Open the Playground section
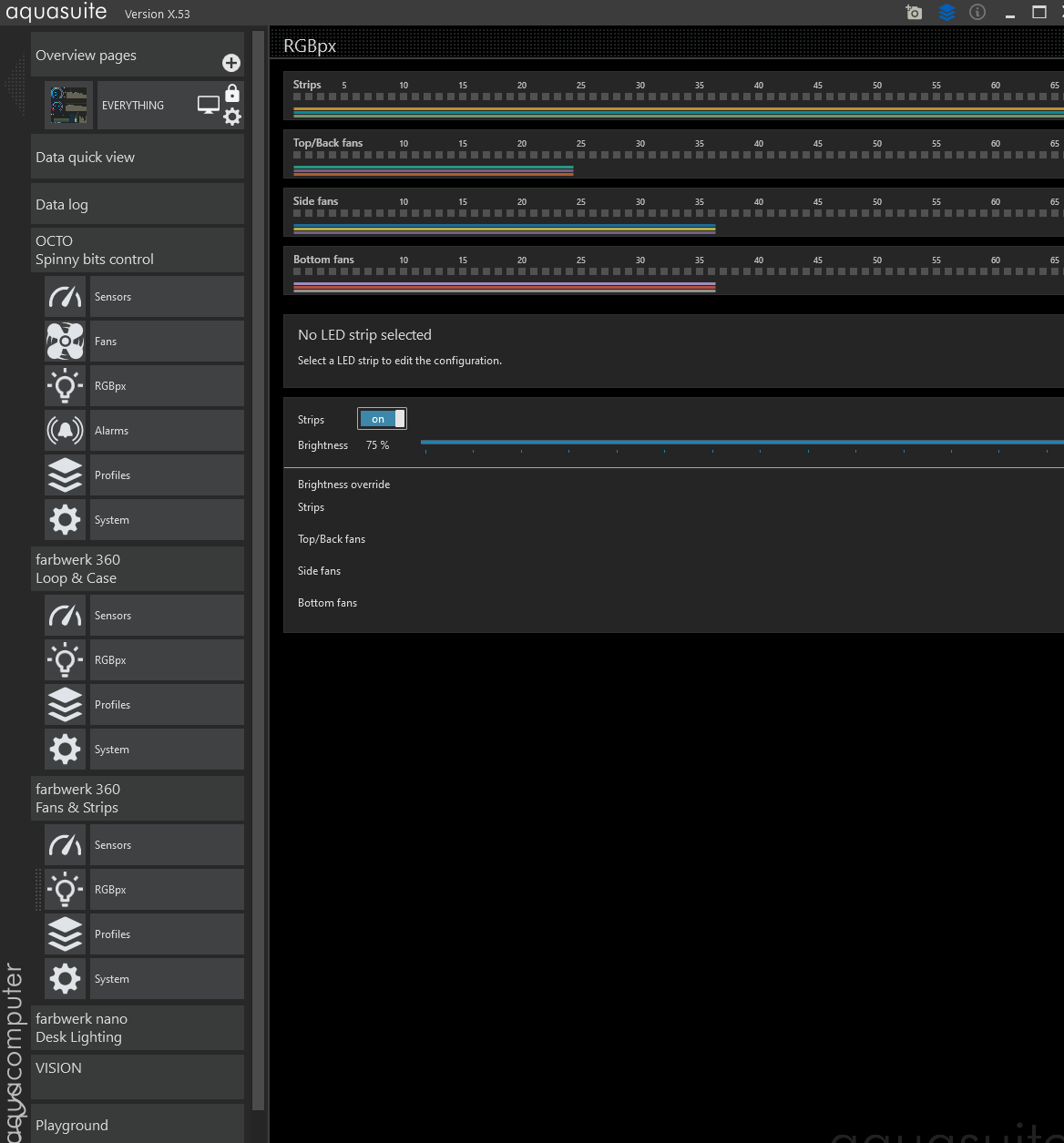The height and width of the screenshot is (1143, 1064). click(x=138, y=1125)
